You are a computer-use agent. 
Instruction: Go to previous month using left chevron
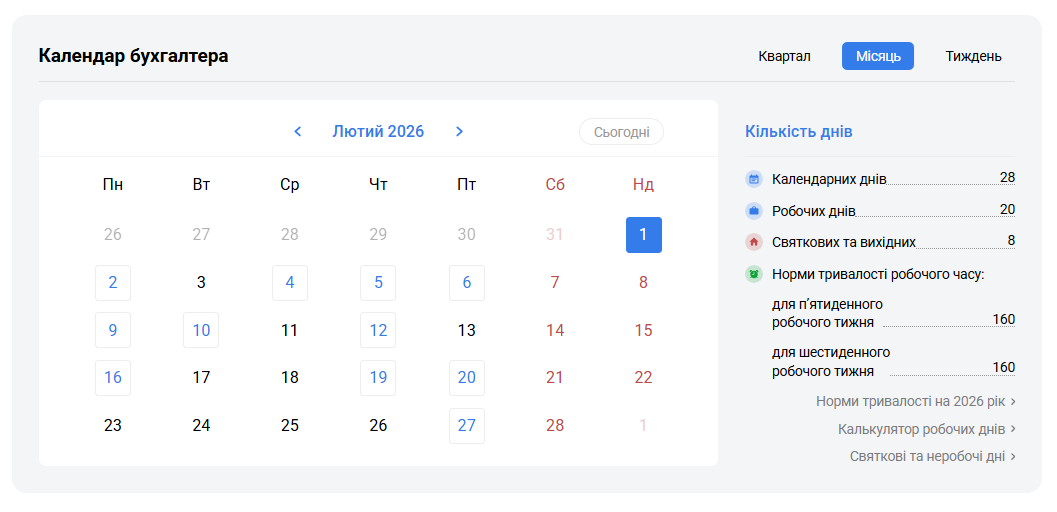[298, 132]
